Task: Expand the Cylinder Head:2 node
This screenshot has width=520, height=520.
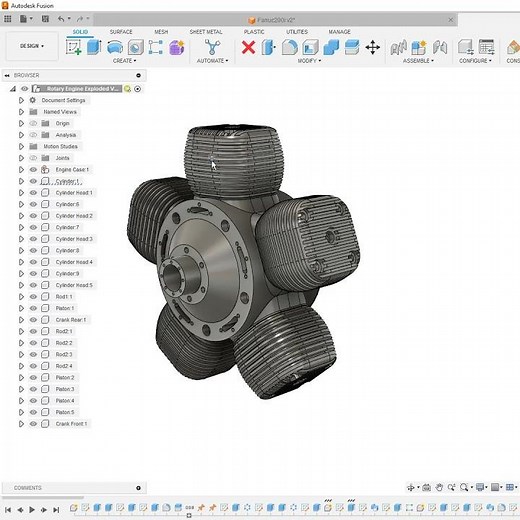Action: 21,216
